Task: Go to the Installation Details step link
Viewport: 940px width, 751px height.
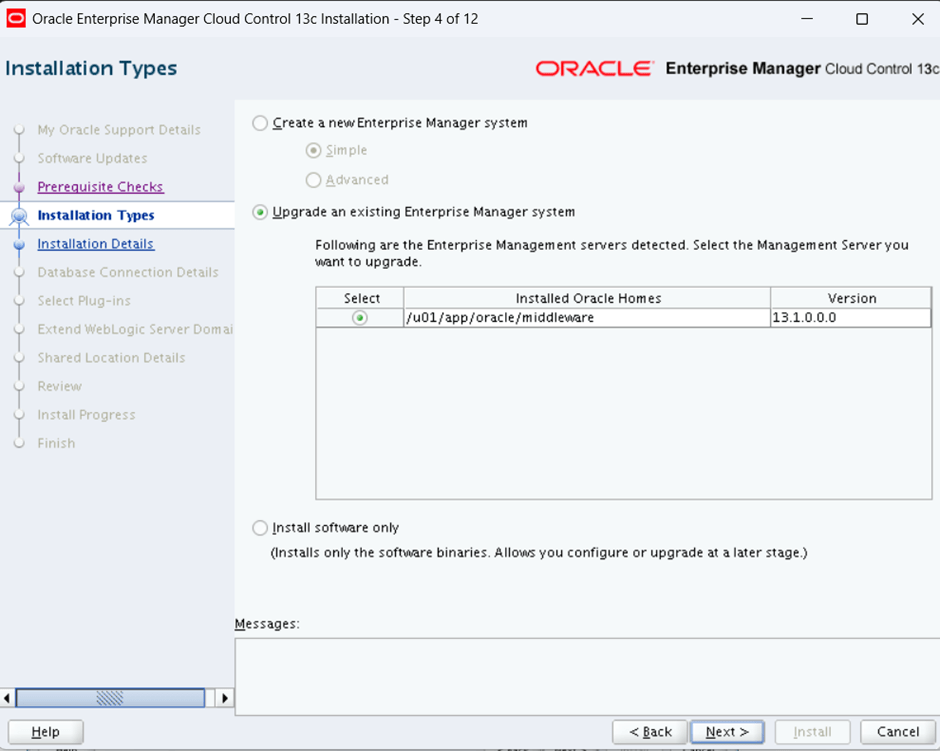Action: point(95,244)
